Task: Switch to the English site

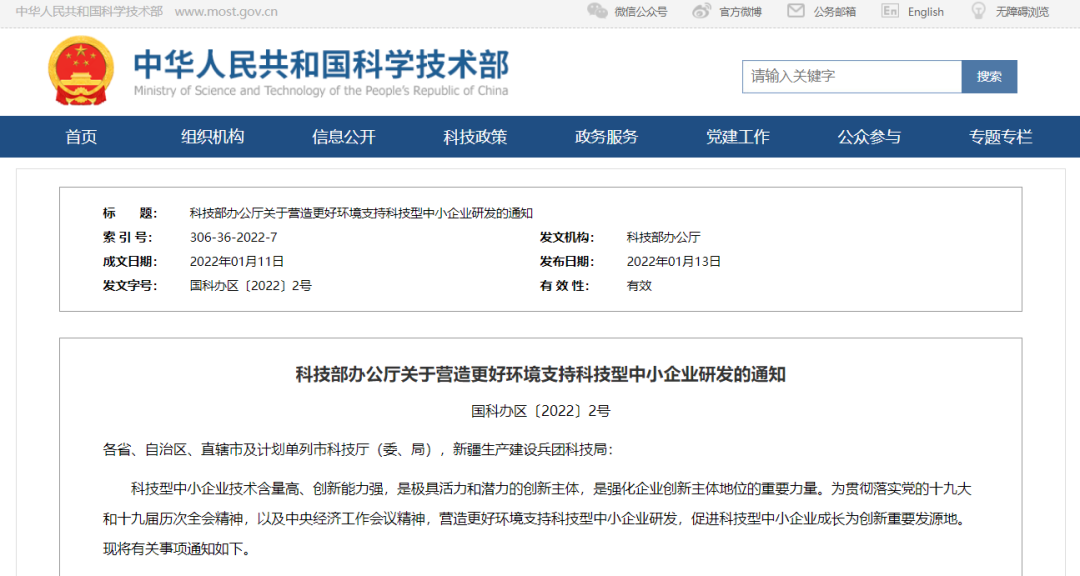Action: (926, 12)
